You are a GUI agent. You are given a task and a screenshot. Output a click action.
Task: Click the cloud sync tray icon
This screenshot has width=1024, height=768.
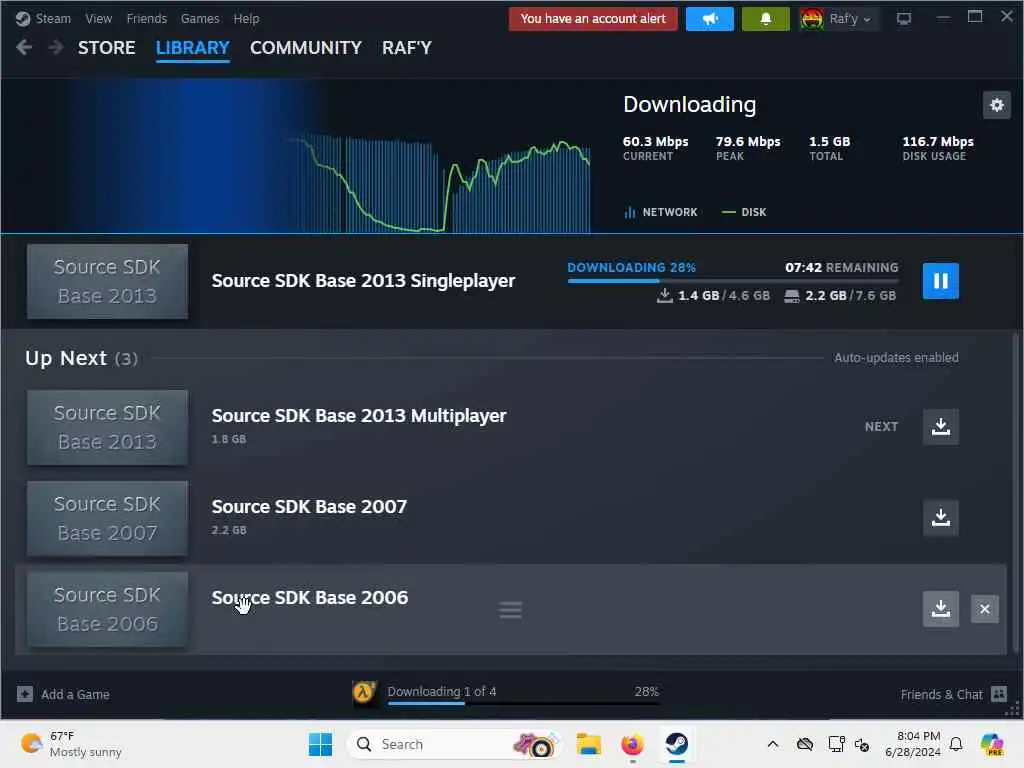(x=805, y=744)
